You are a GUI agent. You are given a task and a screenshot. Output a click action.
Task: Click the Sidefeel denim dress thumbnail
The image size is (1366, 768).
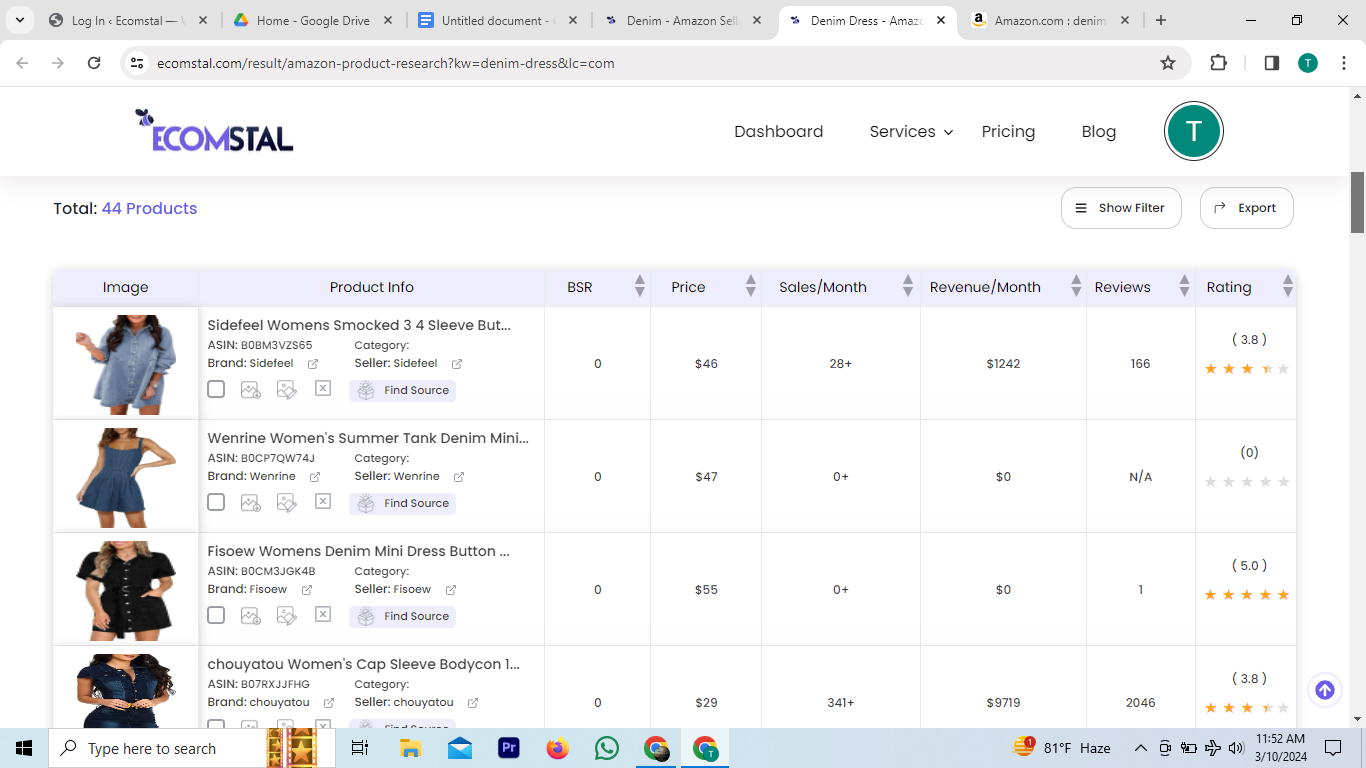pyautogui.click(x=126, y=363)
